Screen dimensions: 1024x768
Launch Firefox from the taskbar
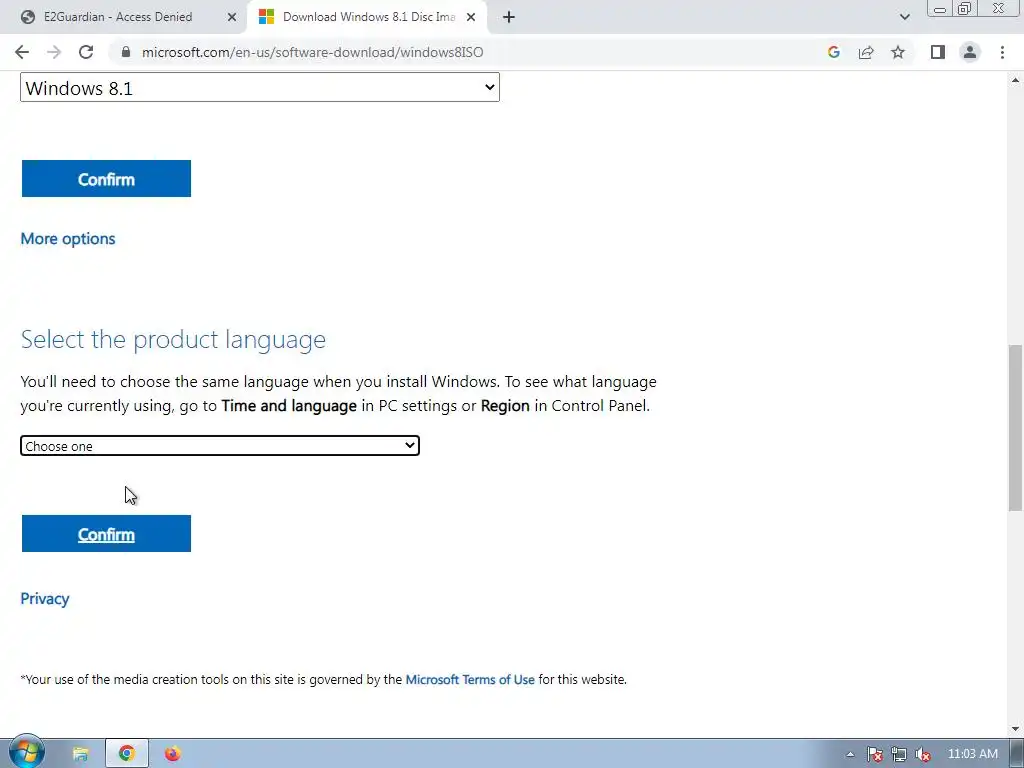[x=172, y=754]
